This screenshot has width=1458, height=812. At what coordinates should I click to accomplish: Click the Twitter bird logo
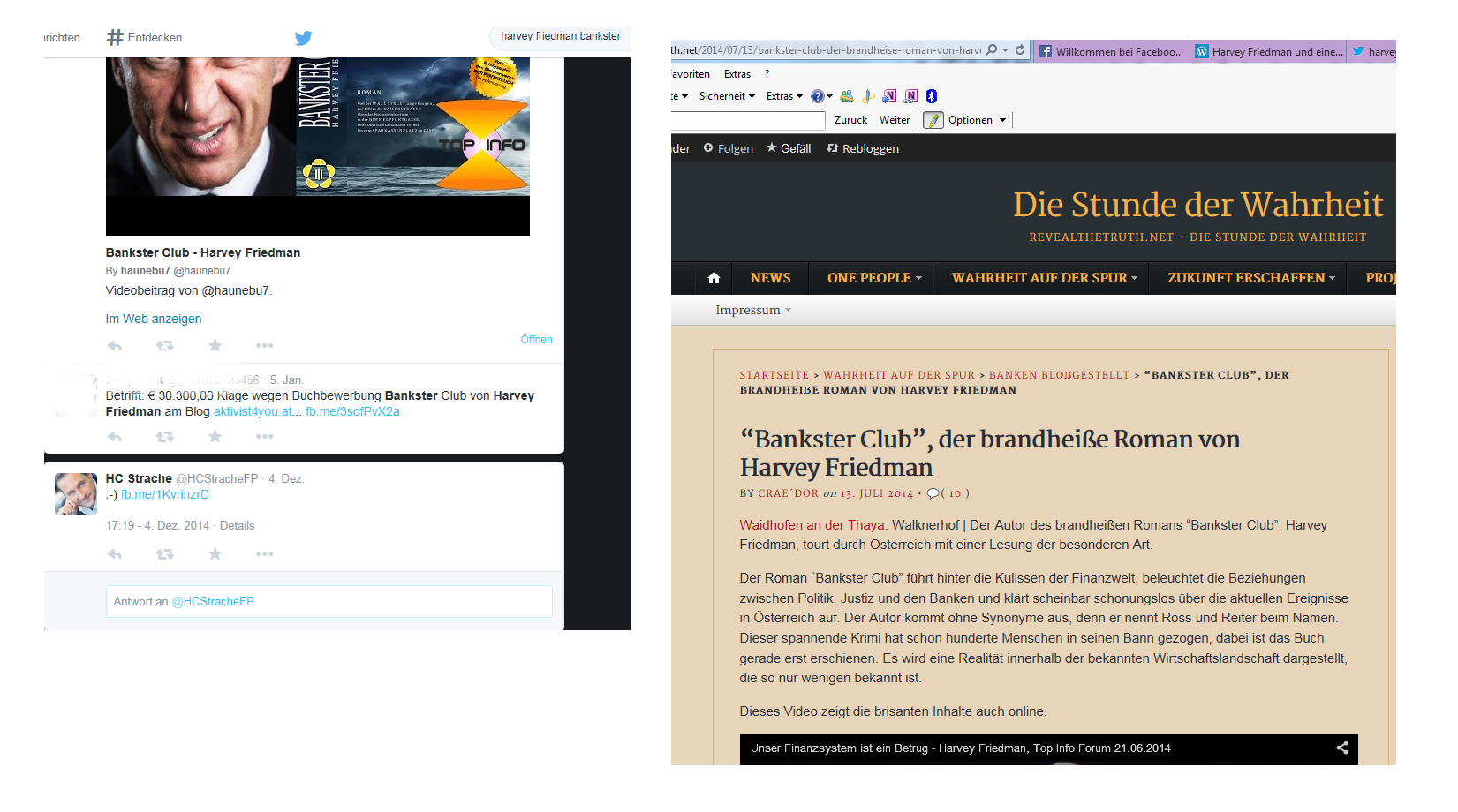click(x=303, y=38)
